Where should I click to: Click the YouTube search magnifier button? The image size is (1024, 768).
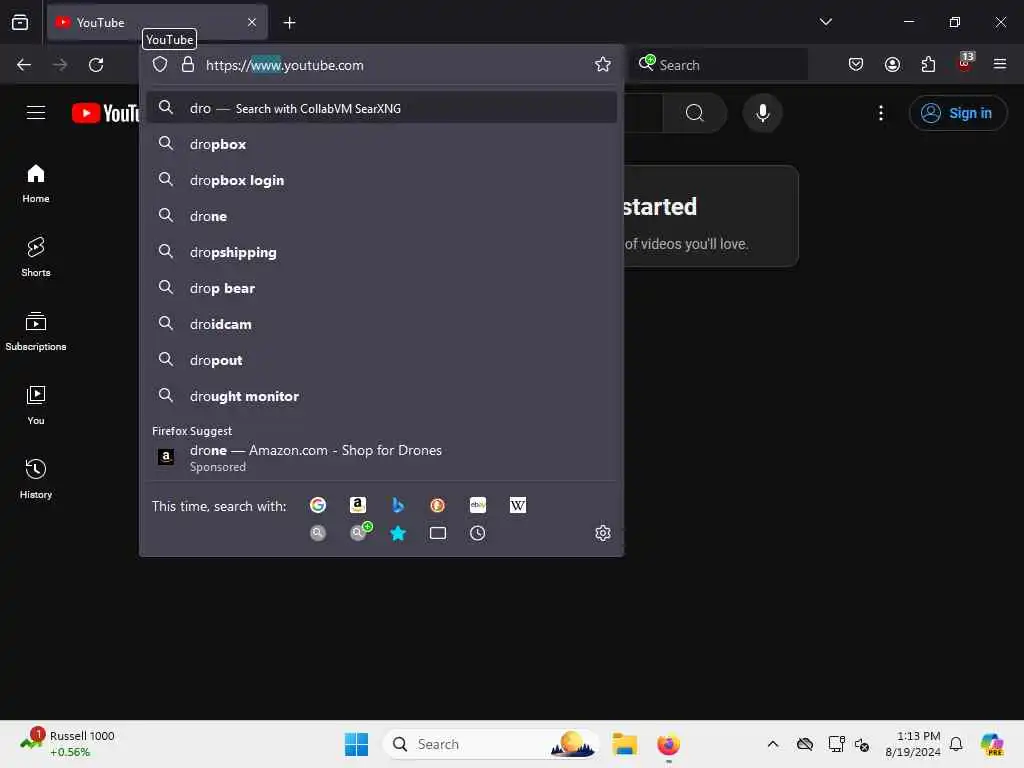click(x=695, y=113)
